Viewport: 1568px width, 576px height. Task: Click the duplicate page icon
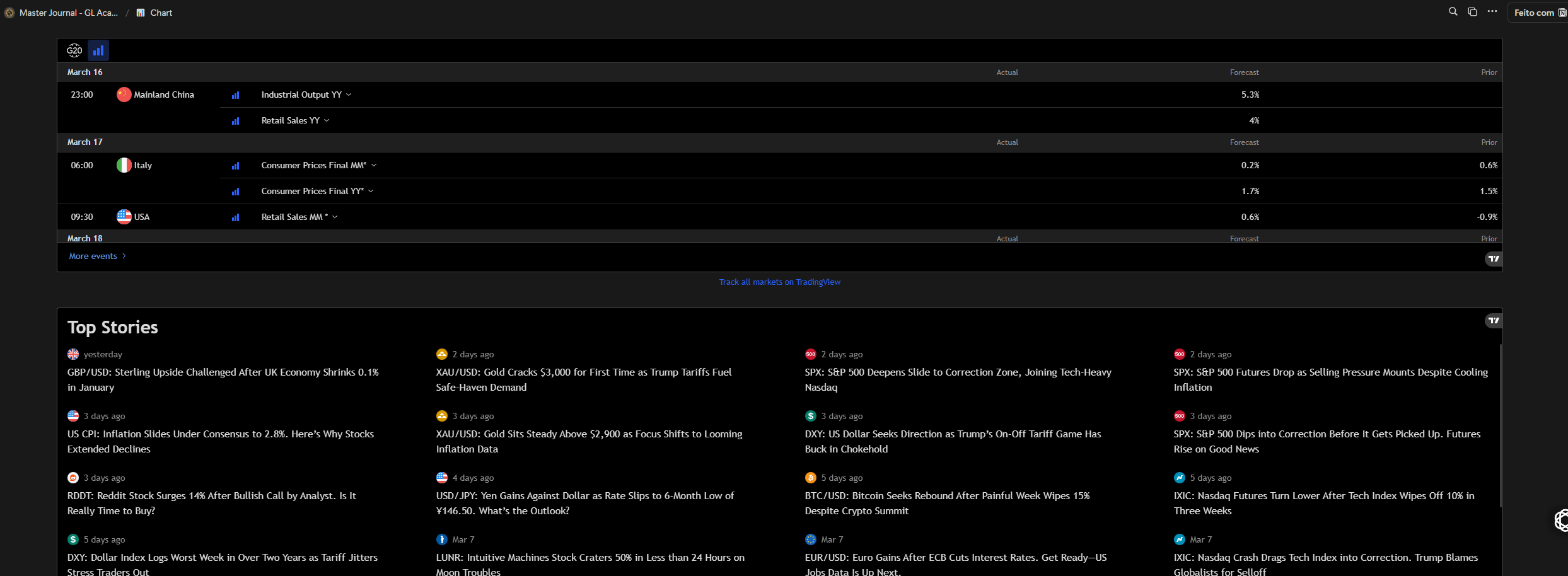point(1472,12)
